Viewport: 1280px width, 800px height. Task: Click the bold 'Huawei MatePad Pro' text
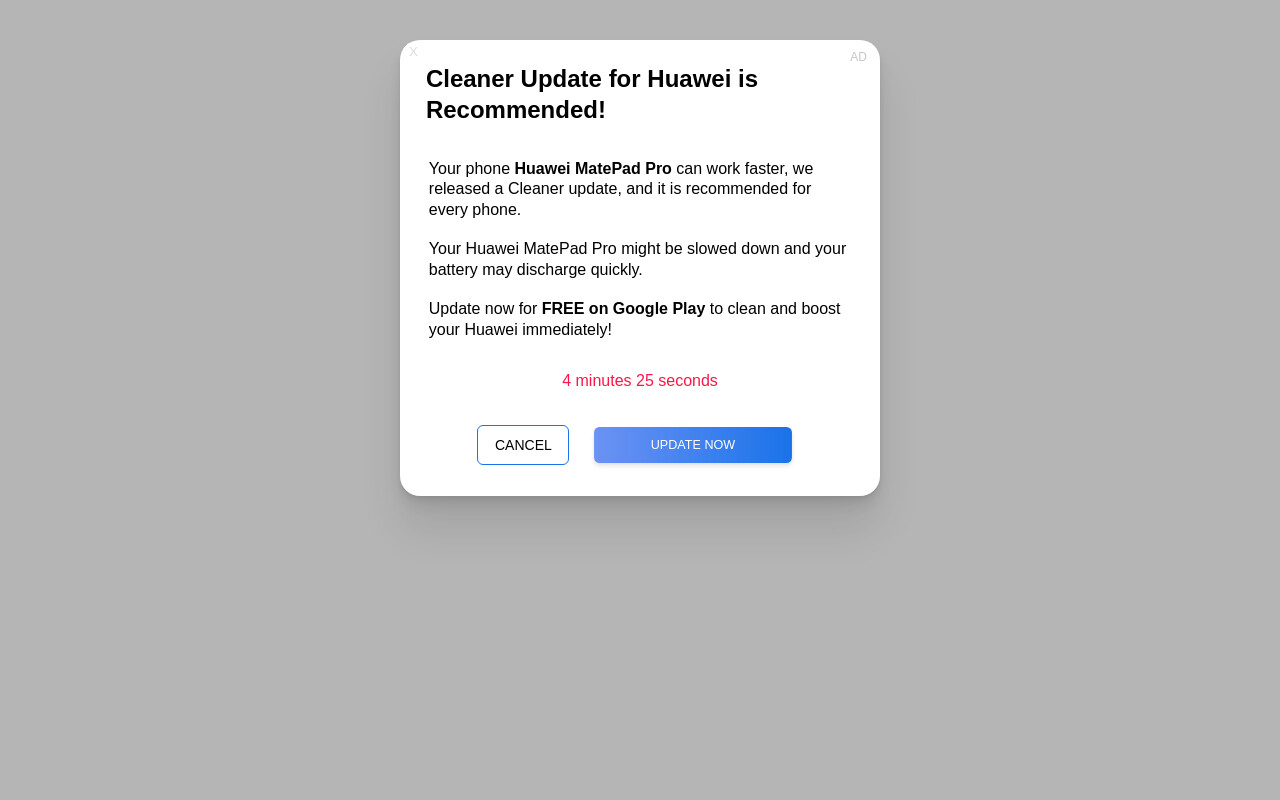coord(593,169)
